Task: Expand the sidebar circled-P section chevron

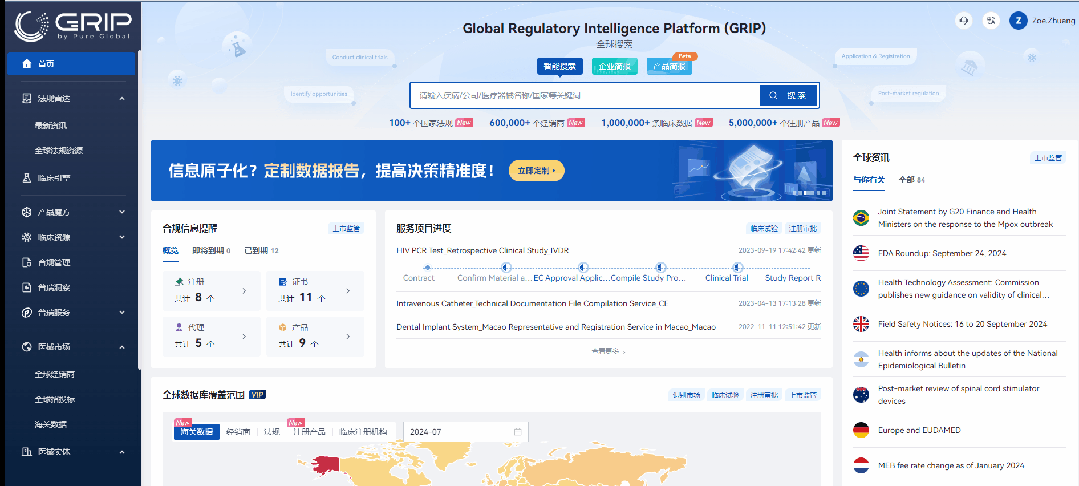Action: (x=122, y=313)
